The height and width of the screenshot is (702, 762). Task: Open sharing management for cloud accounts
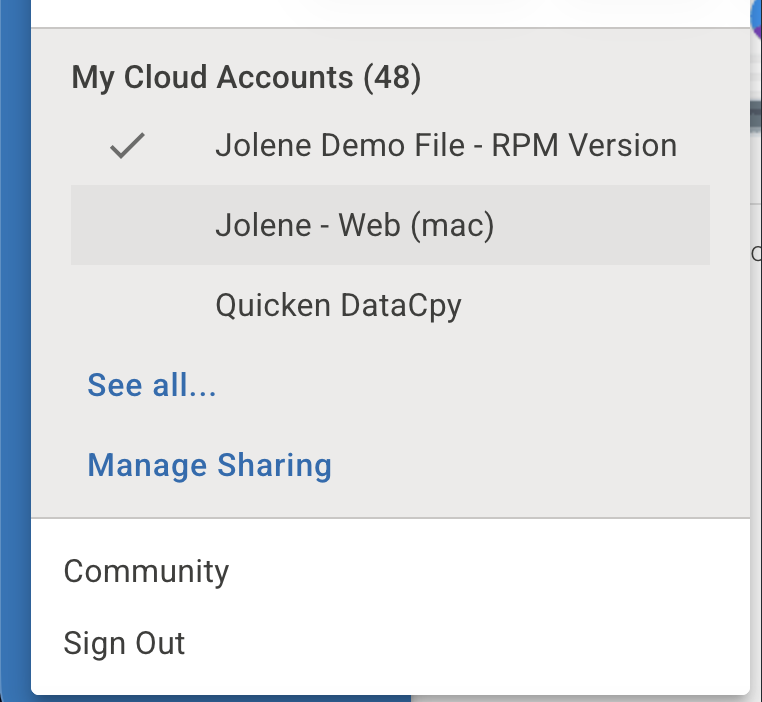209,465
